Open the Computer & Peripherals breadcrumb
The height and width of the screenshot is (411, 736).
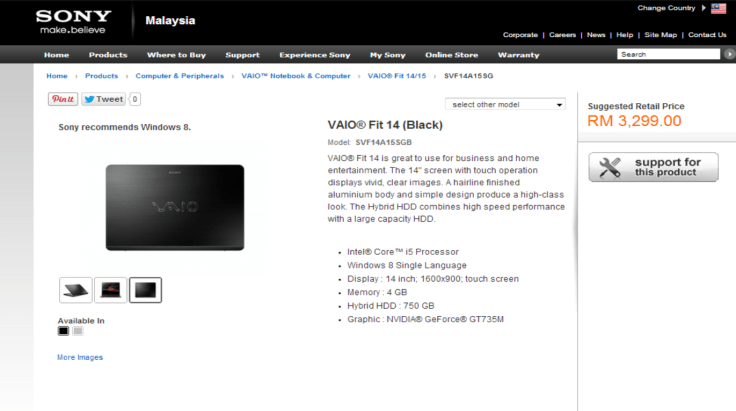[x=180, y=76]
